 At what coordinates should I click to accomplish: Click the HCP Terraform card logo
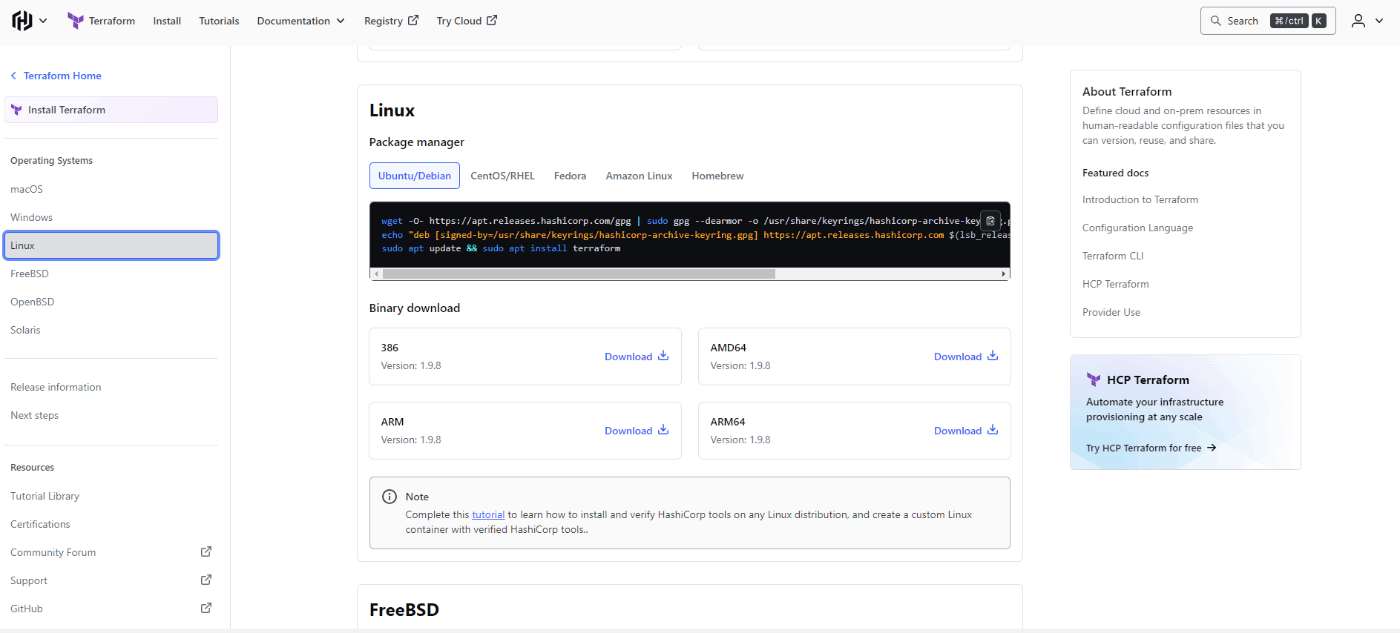(1093, 380)
